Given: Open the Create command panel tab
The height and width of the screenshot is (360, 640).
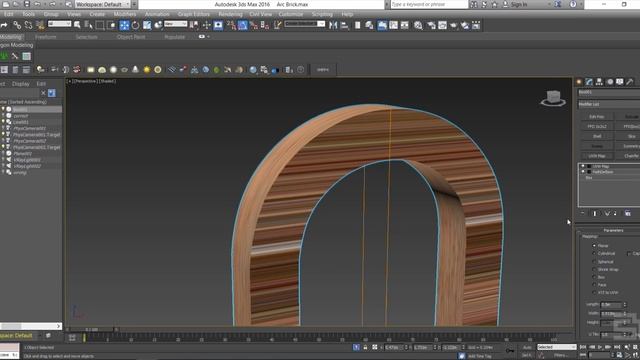Looking at the screenshot, I should [579, 82].
